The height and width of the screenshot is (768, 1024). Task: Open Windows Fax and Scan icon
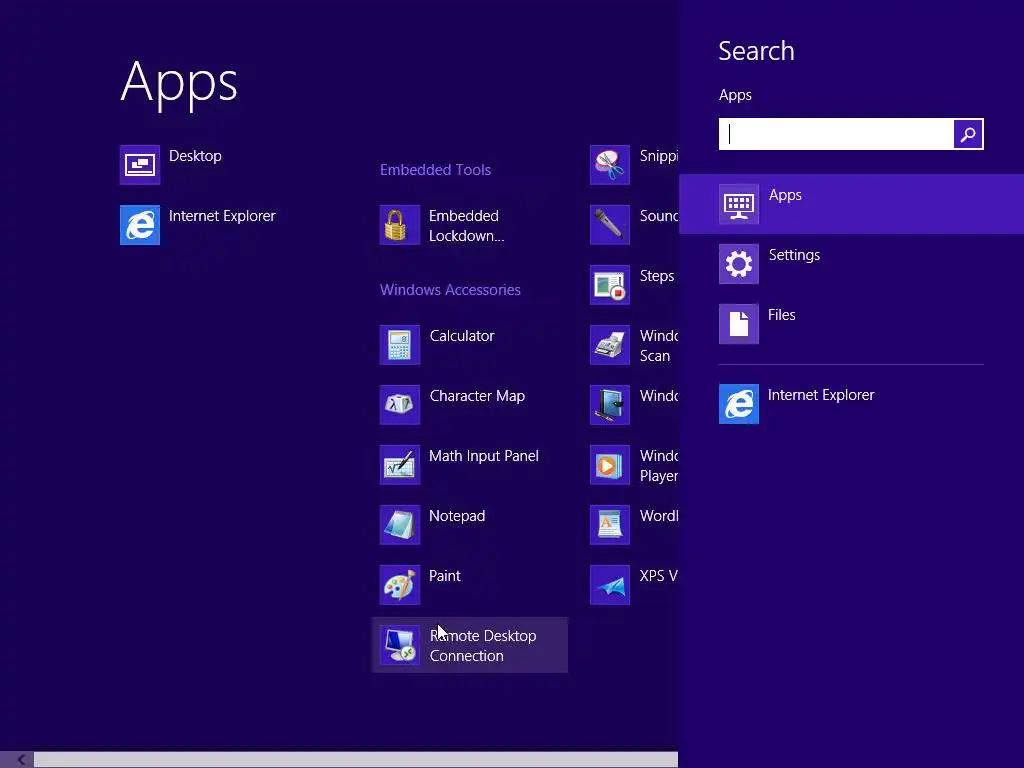click(610, 345)
